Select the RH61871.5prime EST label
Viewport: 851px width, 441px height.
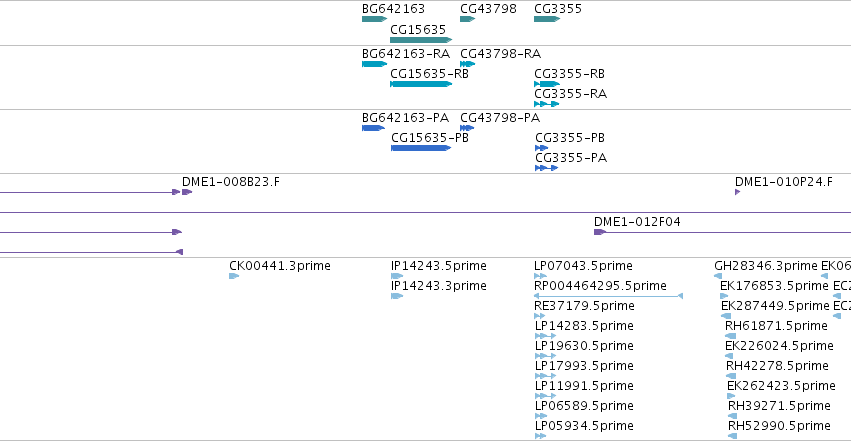[776, 325]
